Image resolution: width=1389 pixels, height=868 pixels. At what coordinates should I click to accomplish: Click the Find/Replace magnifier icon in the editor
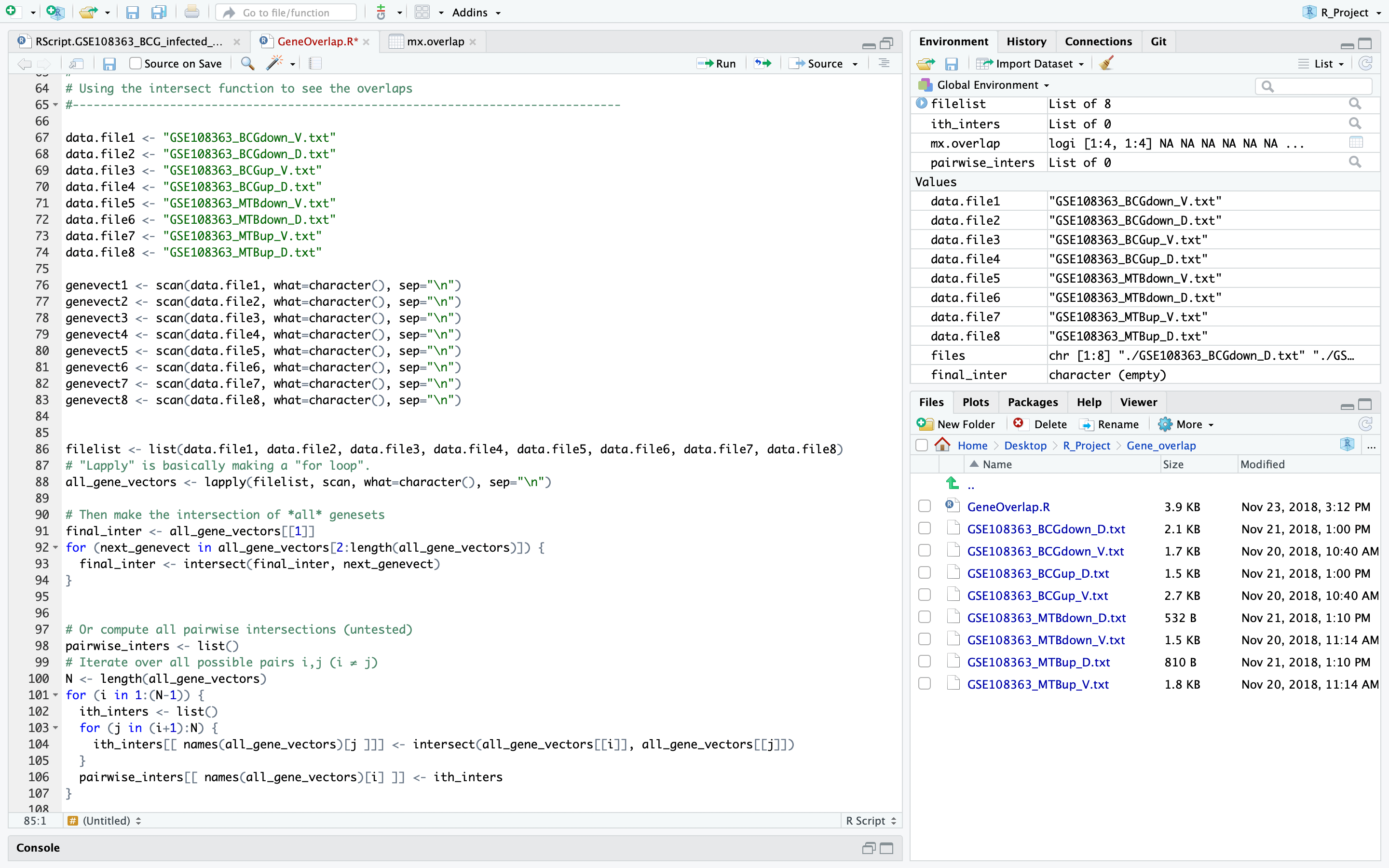tap(247, 64)
